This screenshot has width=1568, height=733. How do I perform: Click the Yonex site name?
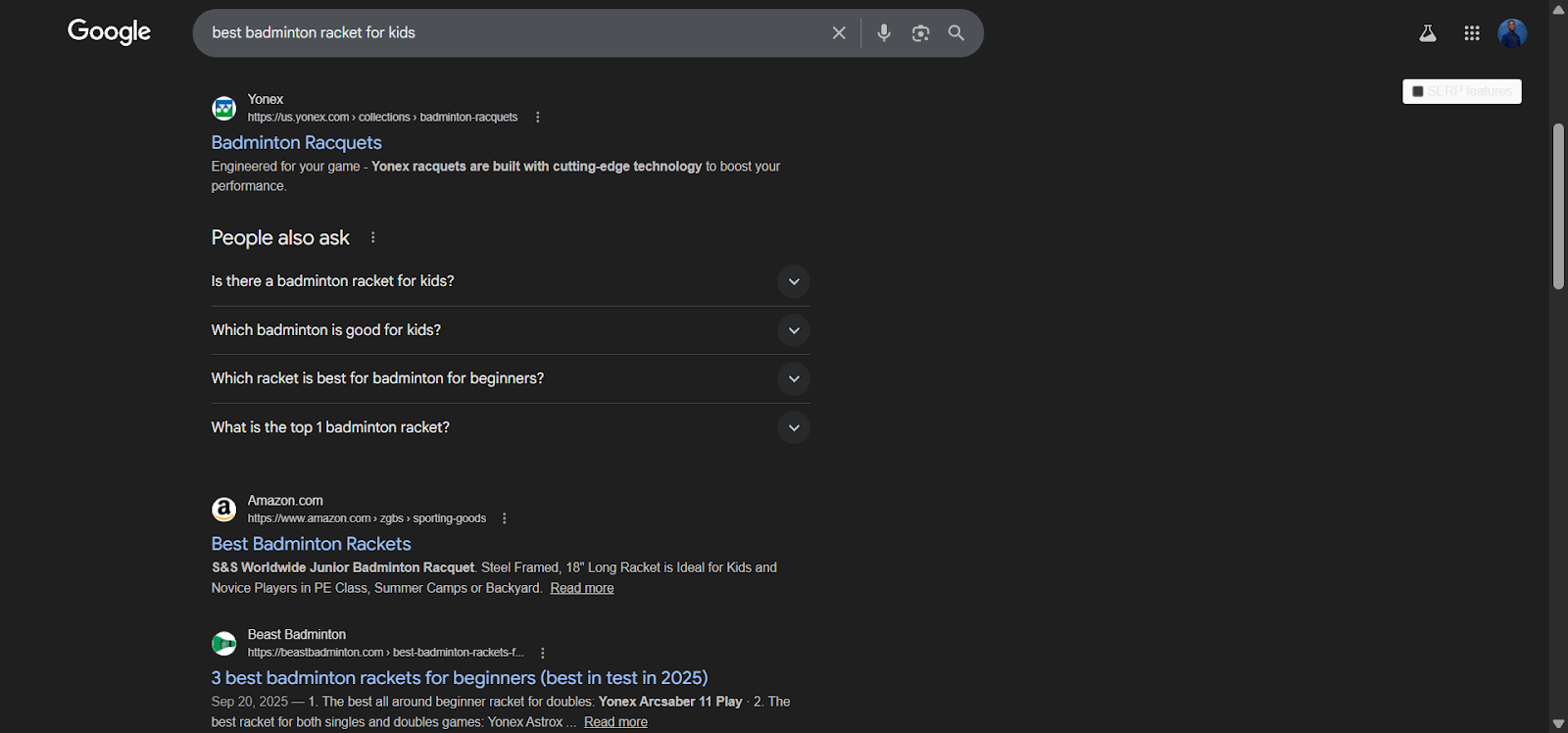point(266,99)
